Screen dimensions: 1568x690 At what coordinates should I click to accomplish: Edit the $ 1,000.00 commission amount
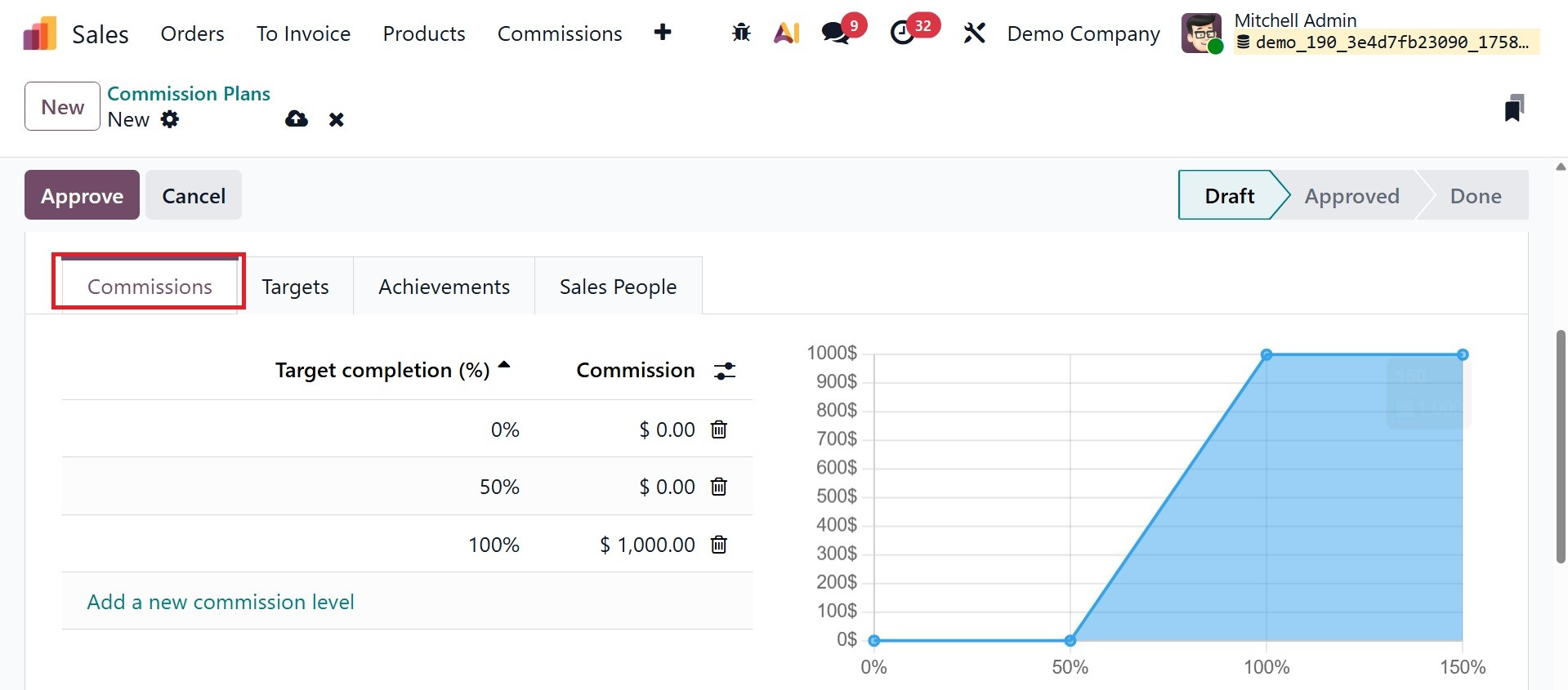click(647, 545)
